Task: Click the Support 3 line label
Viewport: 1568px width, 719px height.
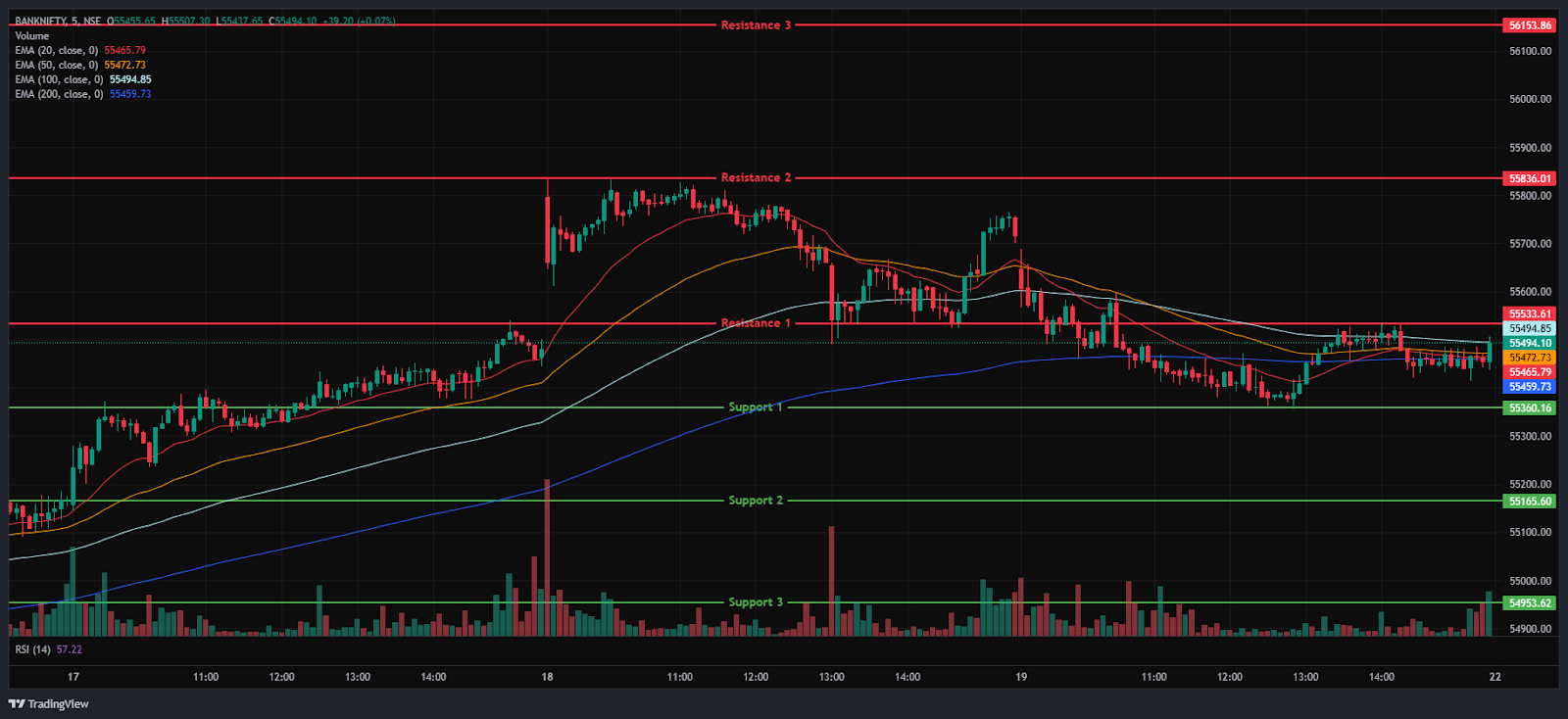Action: coord(756,602)
